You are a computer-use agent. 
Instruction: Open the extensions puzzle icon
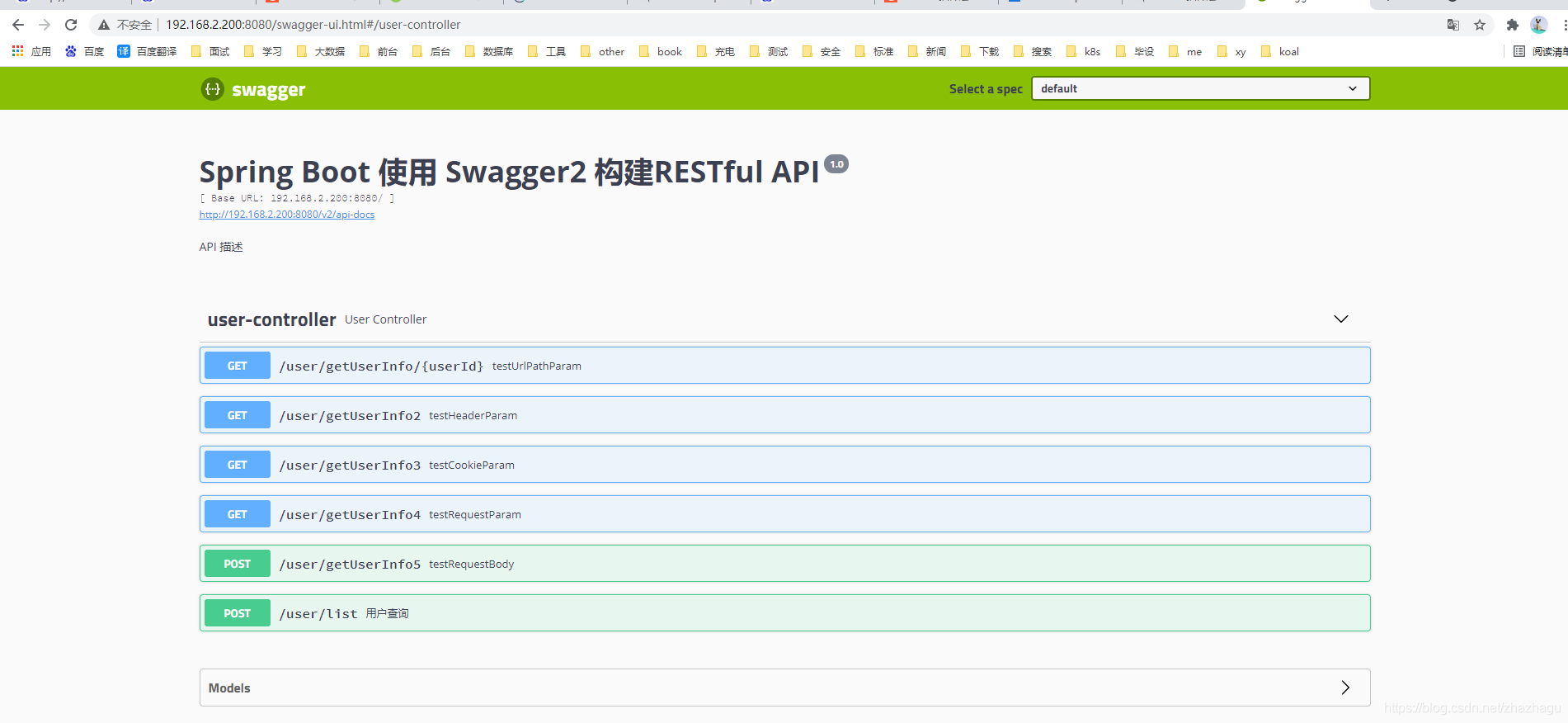(x=1512, y=25)
